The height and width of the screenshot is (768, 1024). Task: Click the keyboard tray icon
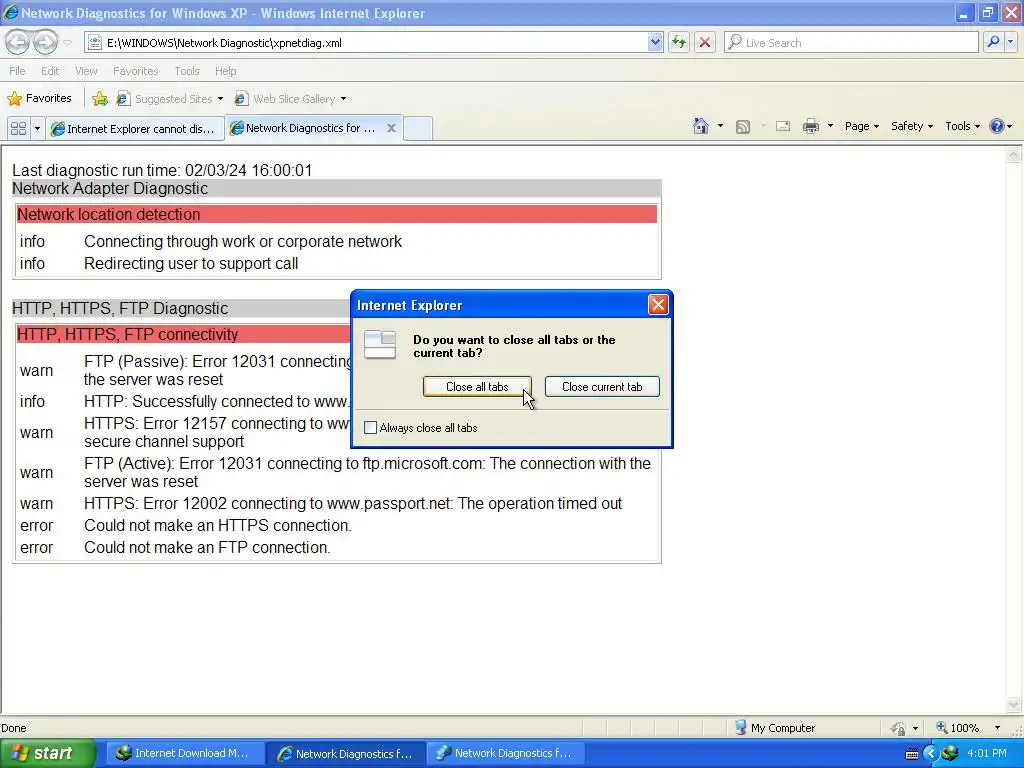[x=912, y=754]
